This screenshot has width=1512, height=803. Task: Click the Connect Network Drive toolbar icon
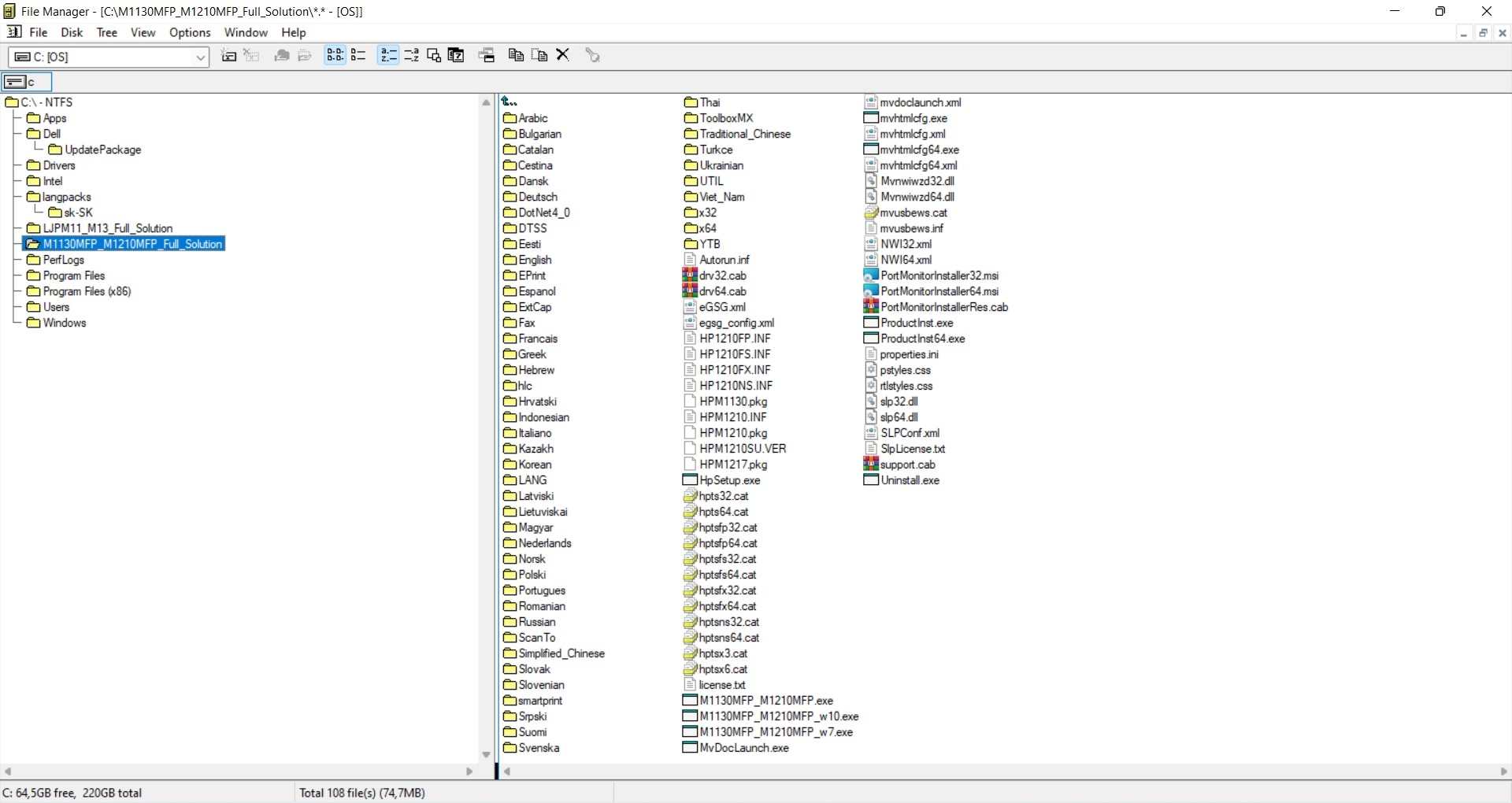click(228, 55)
